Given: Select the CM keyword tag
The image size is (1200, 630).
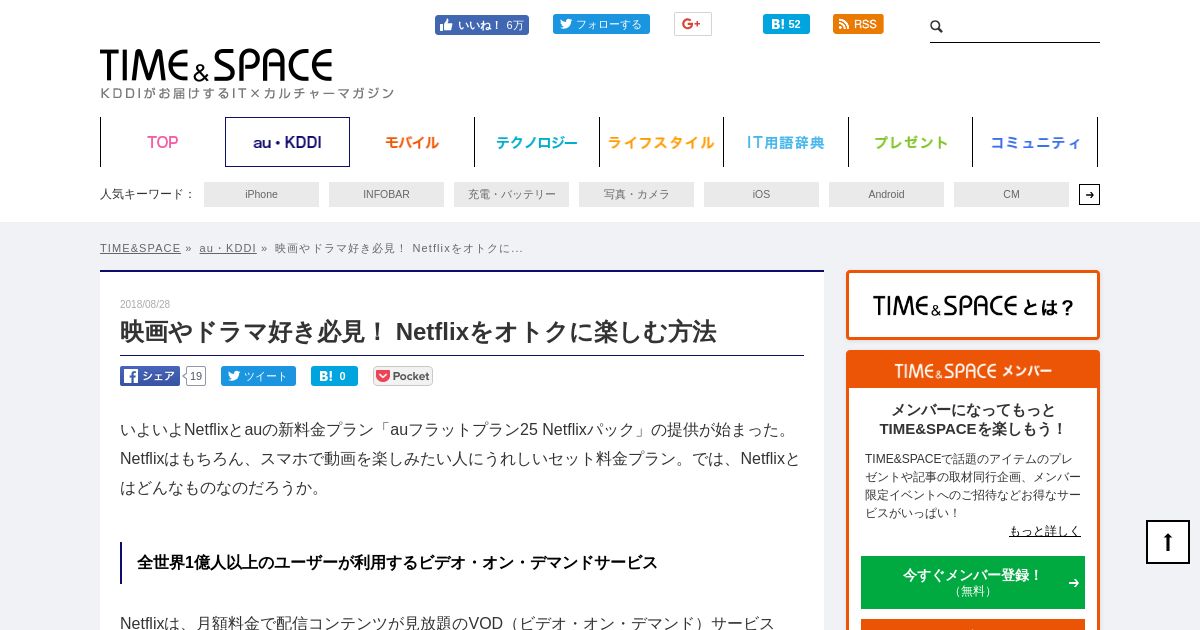Looking at the screenshot, I should [x=1011, y=194].
